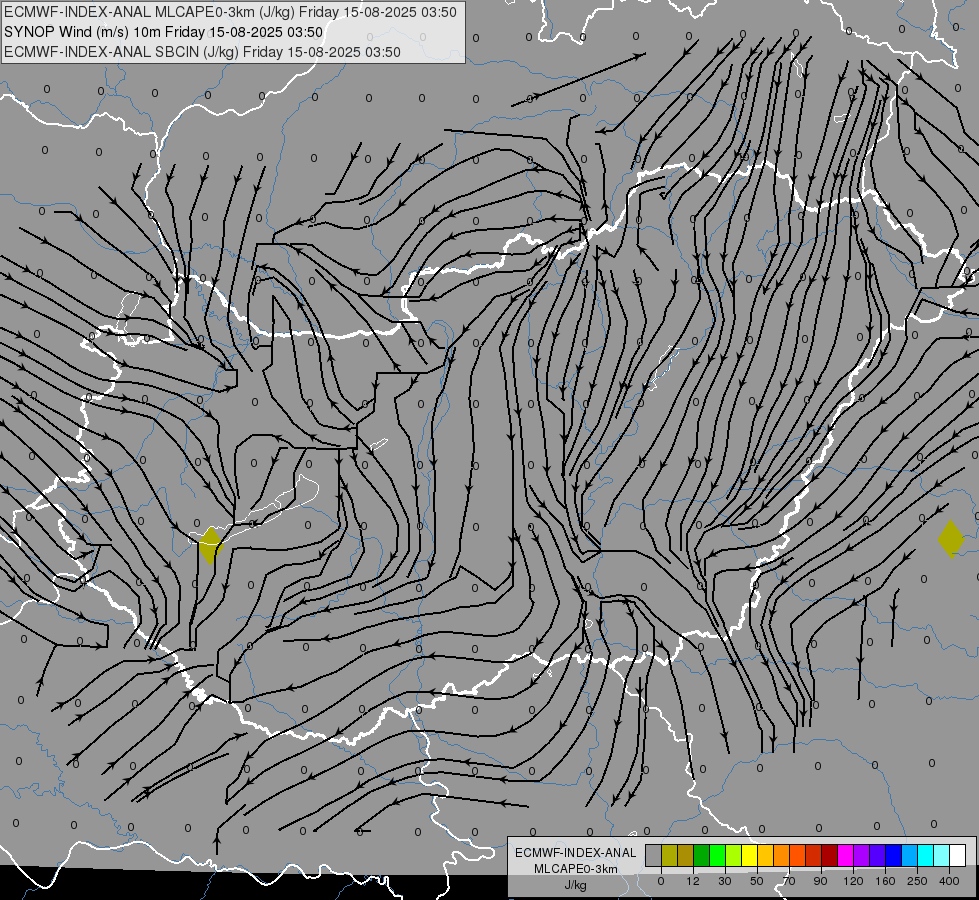Pick the pure yellow legend swatch
The width and height of the screenshot is (979, 900).
(x=749, y=855)
